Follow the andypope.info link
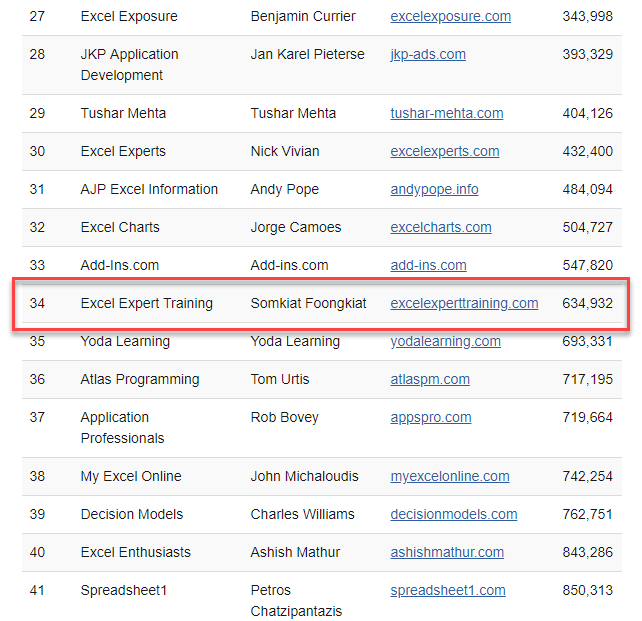Screen dimensions: 642x621 pyautogui.click(x=434, y=190)
